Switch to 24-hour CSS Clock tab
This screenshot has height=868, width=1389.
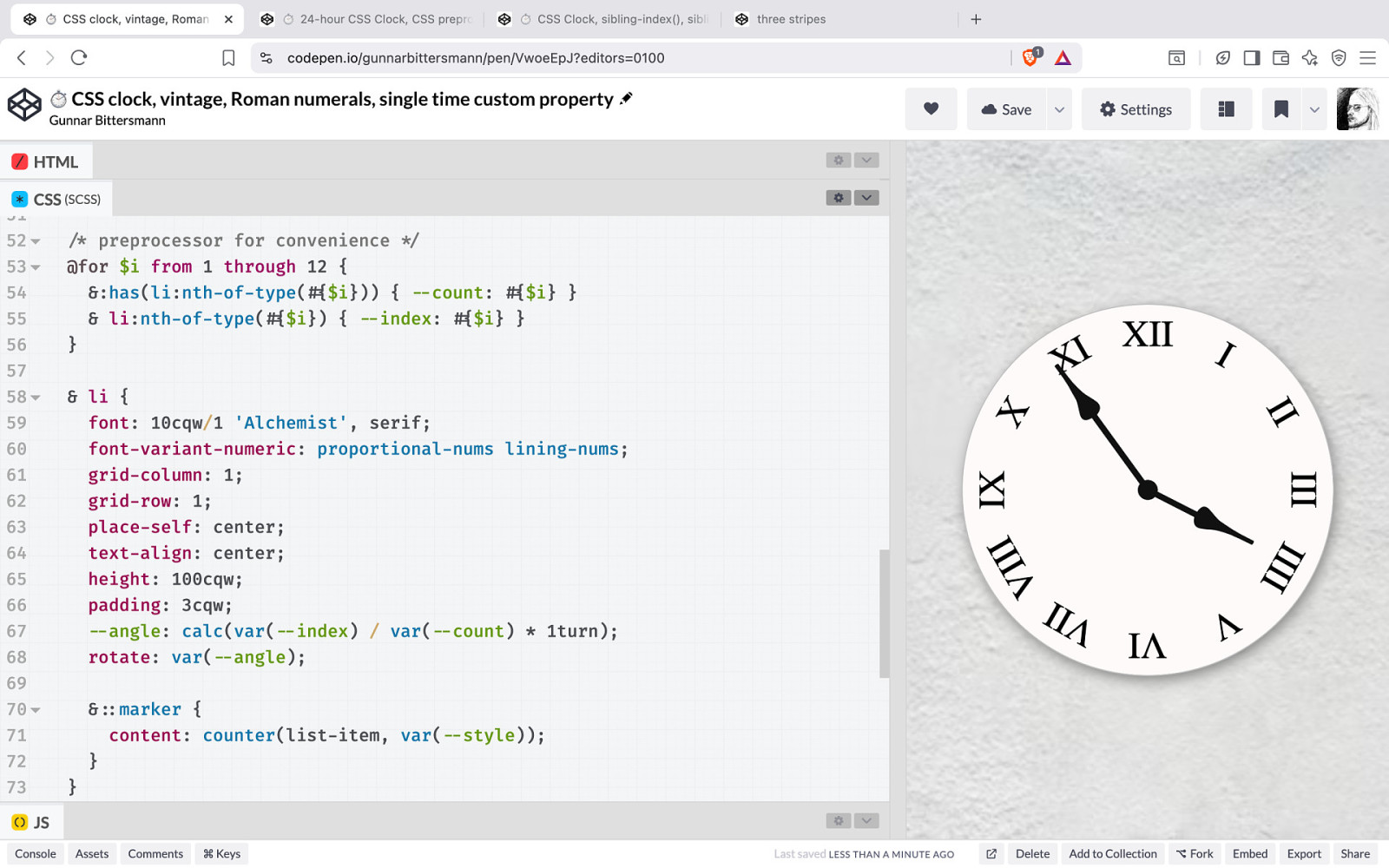384,19
